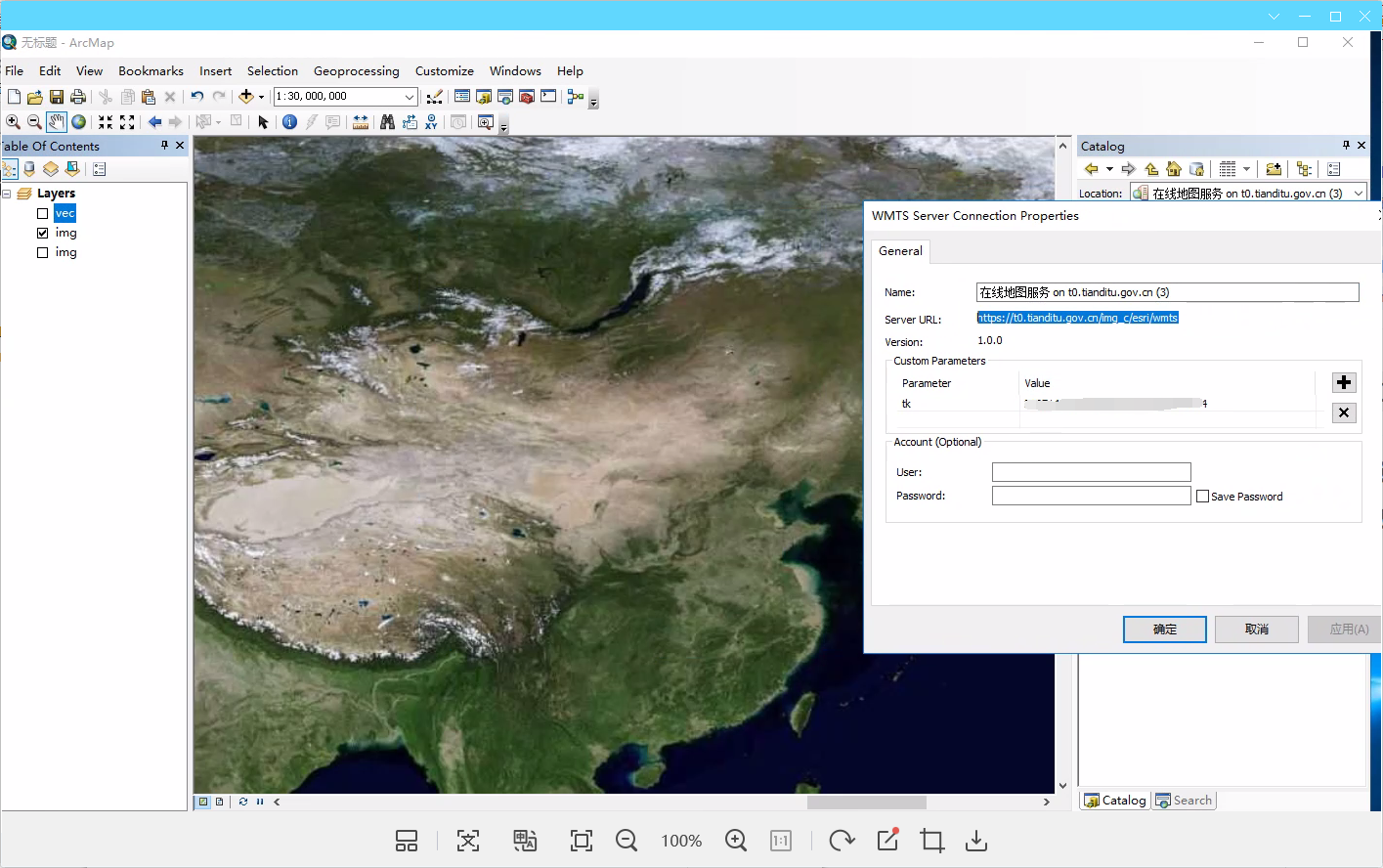The width and height of the screenshot is (1383, 868).
Task: Uncheck the checked img layer
Action: tap(42, 233)
